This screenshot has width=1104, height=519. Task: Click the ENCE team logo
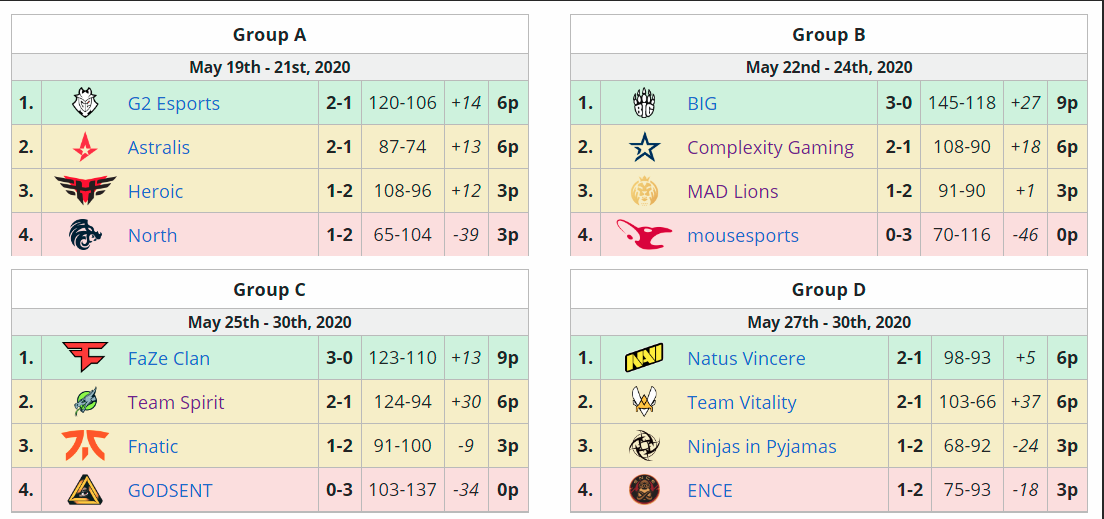point(644,489)
